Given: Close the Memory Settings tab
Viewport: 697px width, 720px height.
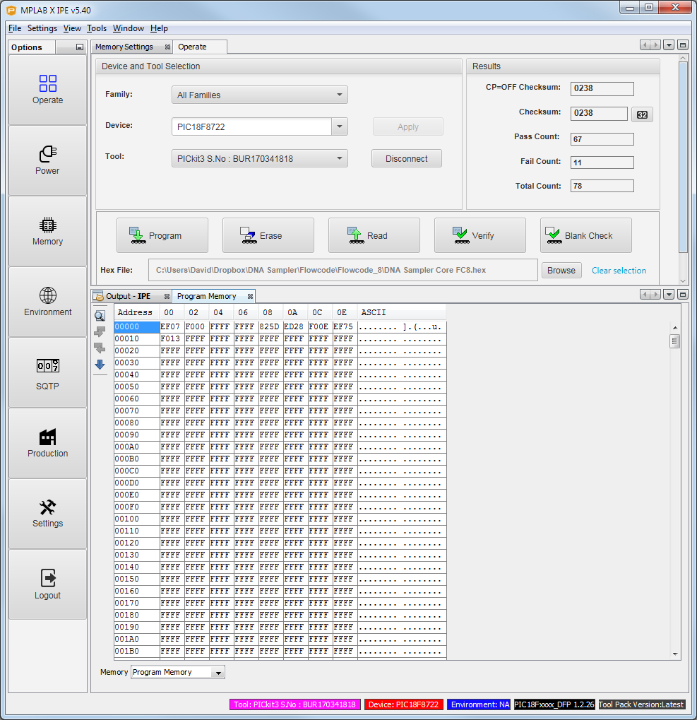Looking at the screenshot, I should click(167, 47).
